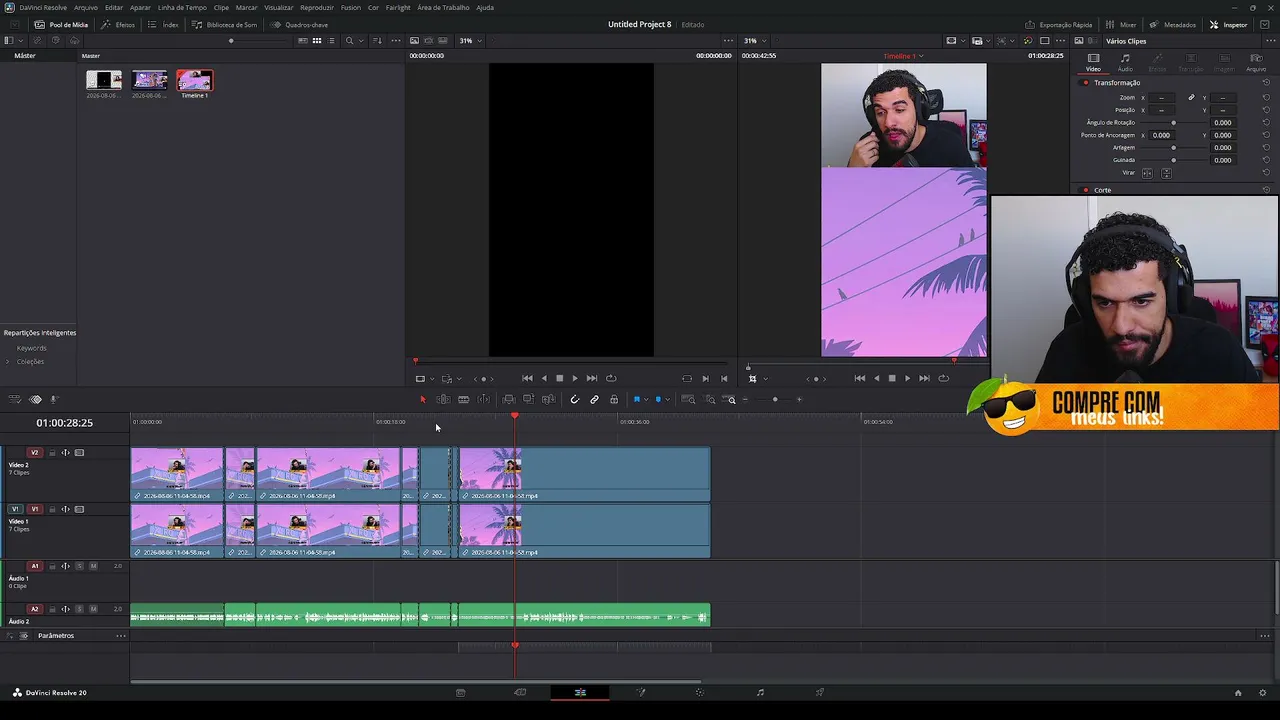Select the arrow Selection Mode tool
This screenshot has width=1280, height=720.
click(422, 400)
